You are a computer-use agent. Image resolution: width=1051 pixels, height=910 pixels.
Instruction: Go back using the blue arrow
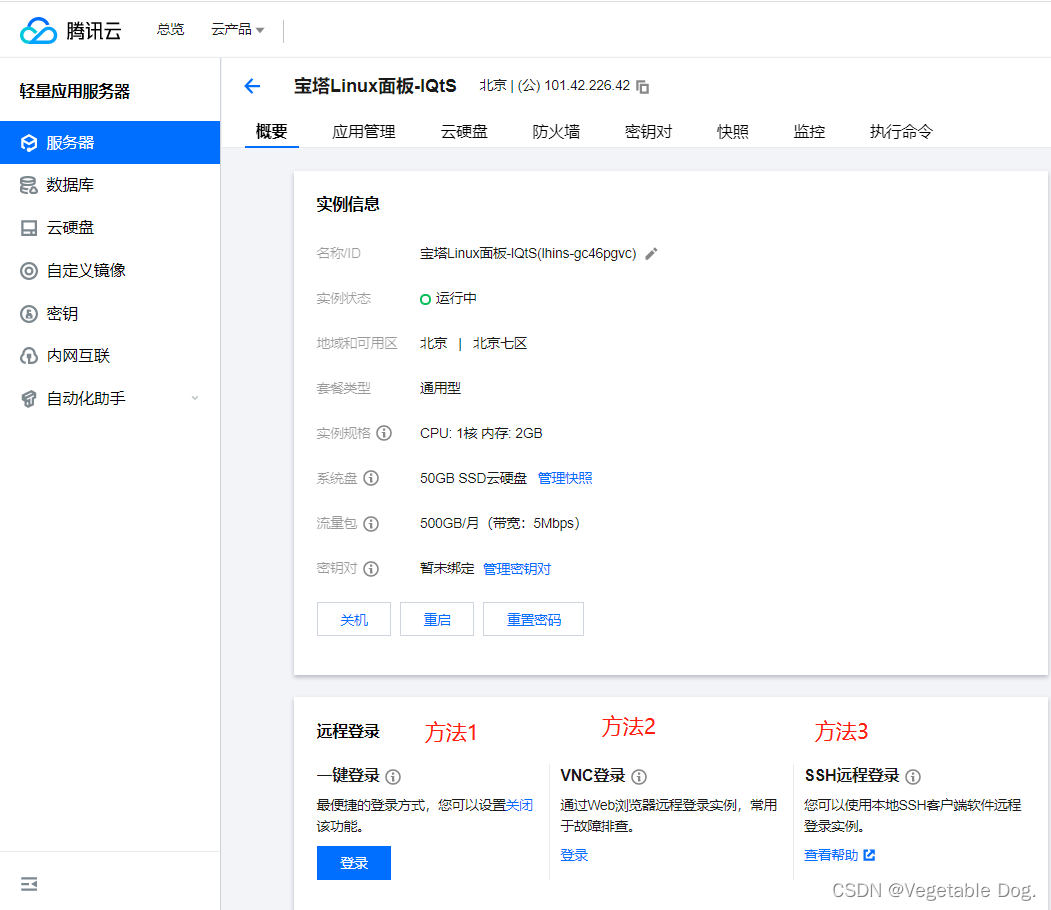252,86
